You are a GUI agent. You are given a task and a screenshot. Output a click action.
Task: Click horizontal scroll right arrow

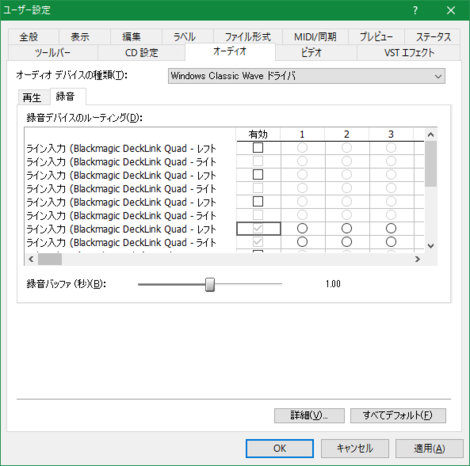[417, 259]
